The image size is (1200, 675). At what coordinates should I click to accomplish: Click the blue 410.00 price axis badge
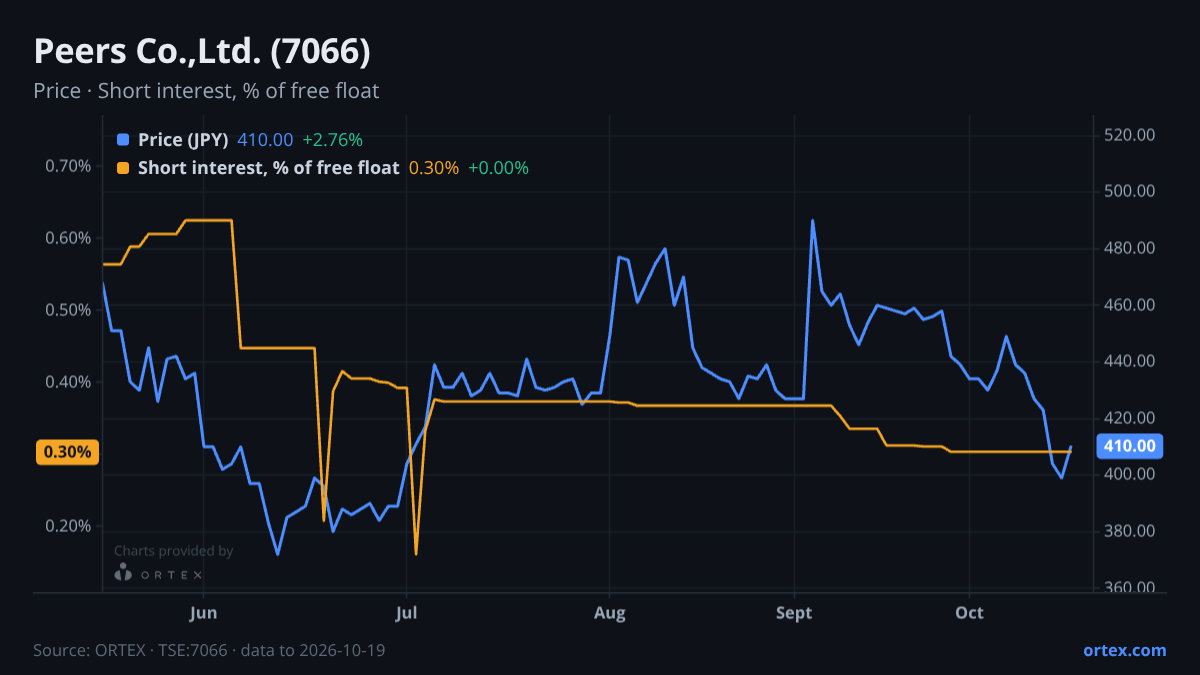(x=1130, y=446)
